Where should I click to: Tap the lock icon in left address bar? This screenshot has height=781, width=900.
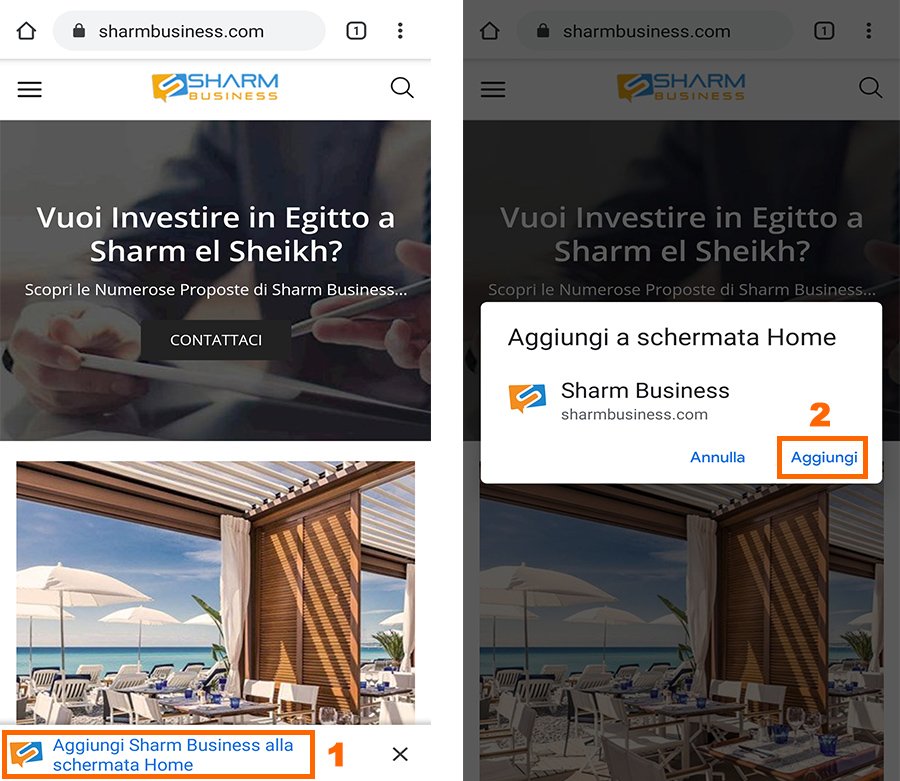(79, 30)
